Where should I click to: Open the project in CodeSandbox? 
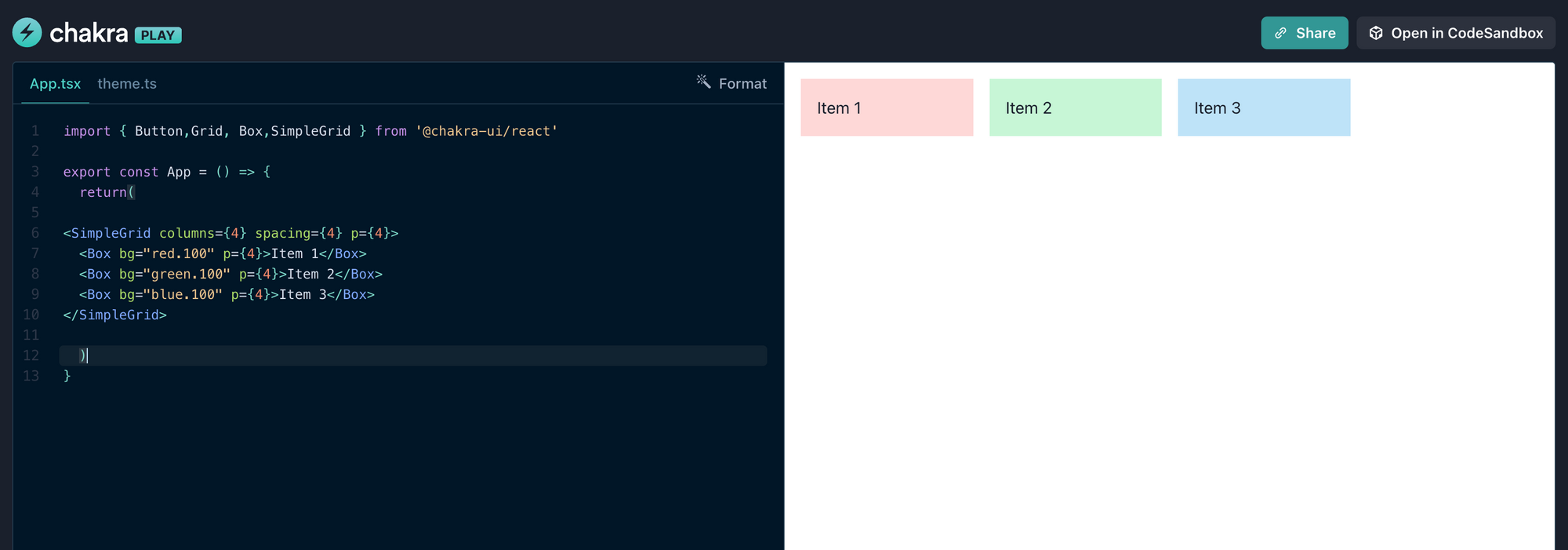tap(1456, 33)
